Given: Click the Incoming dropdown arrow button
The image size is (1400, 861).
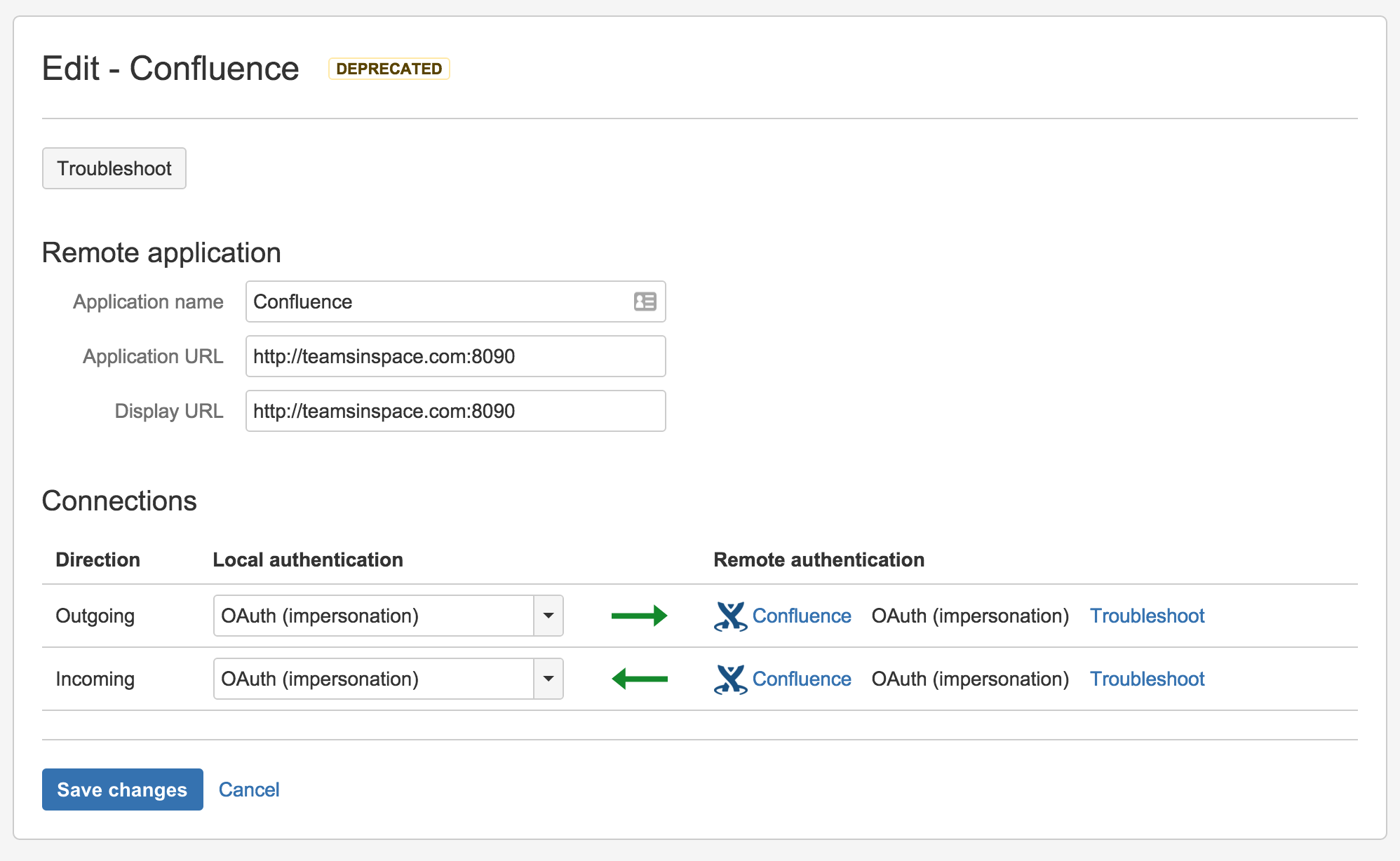Looking at the screenshot, I should pyautogui.click(x=548, y=679).
